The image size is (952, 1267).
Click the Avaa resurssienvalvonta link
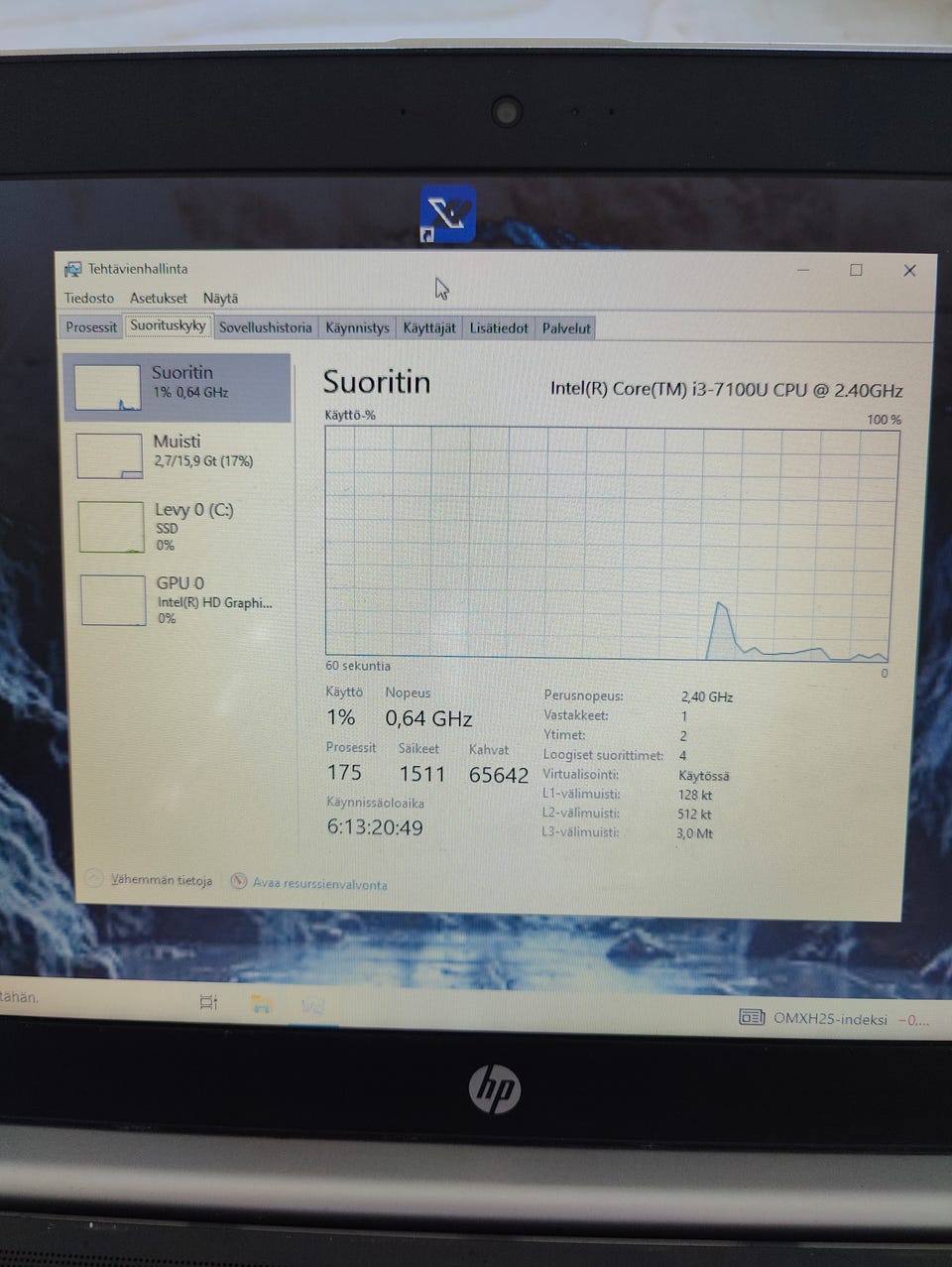319,884
